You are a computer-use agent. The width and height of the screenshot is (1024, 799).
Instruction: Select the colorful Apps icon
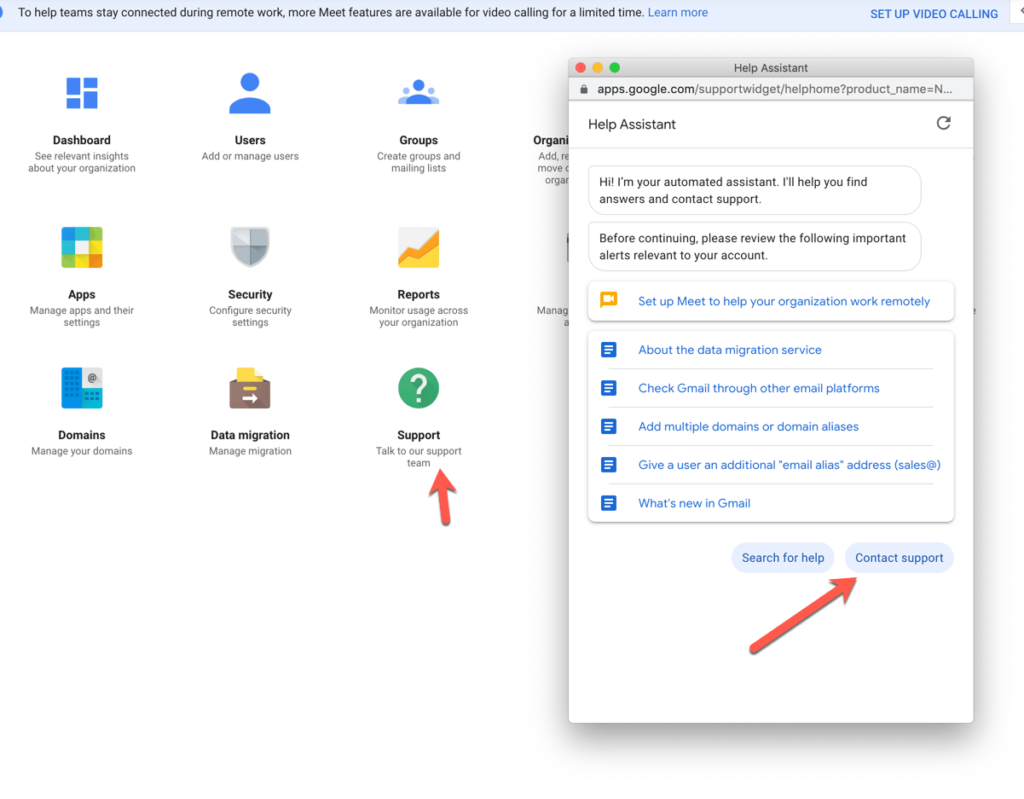[x=82, y=247]
